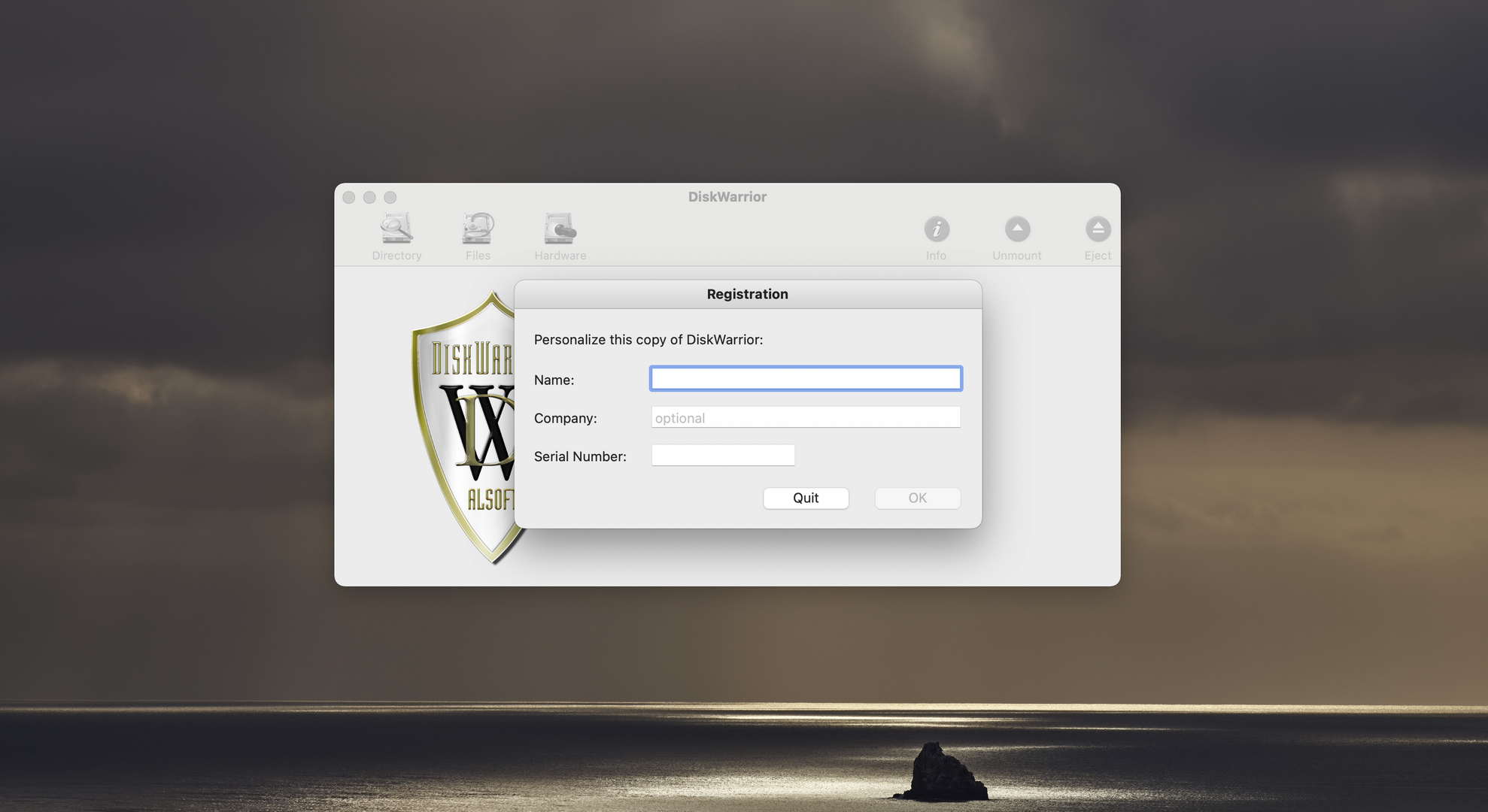This screenshot has width=1488, height=812.
Task: Click the Name field label
Action: tap(554, 379)
